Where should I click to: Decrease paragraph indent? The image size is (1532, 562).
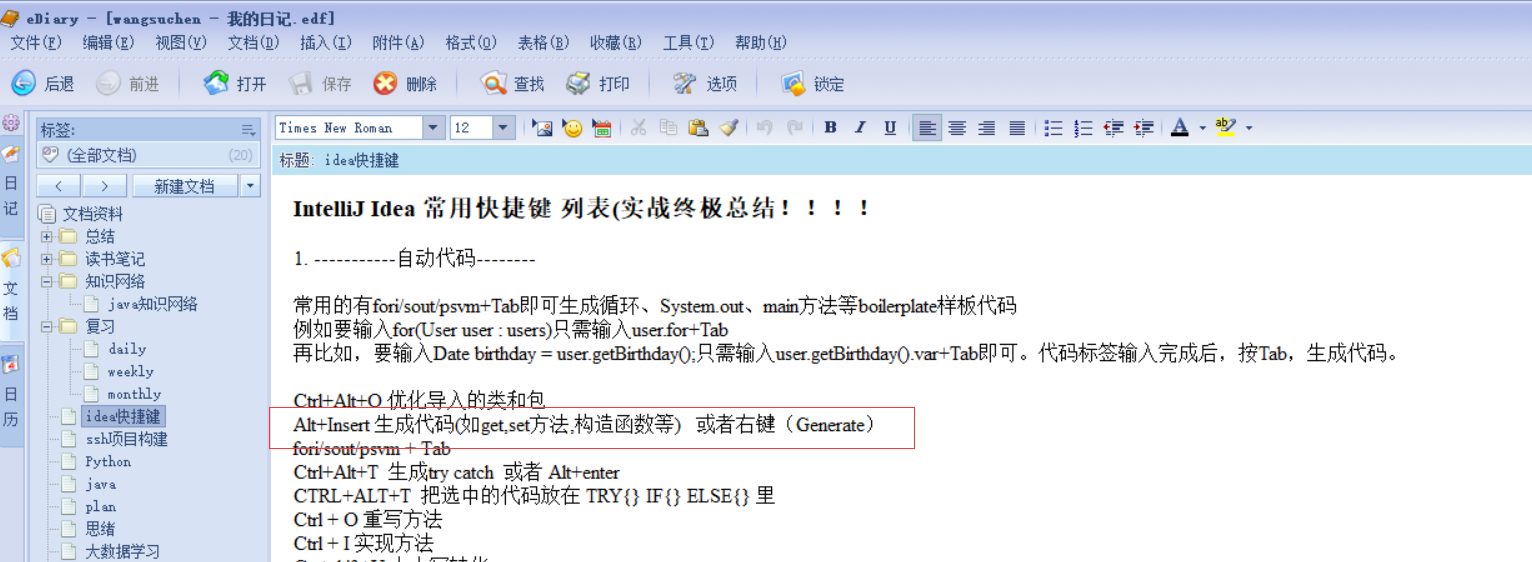pos(1113,128)
